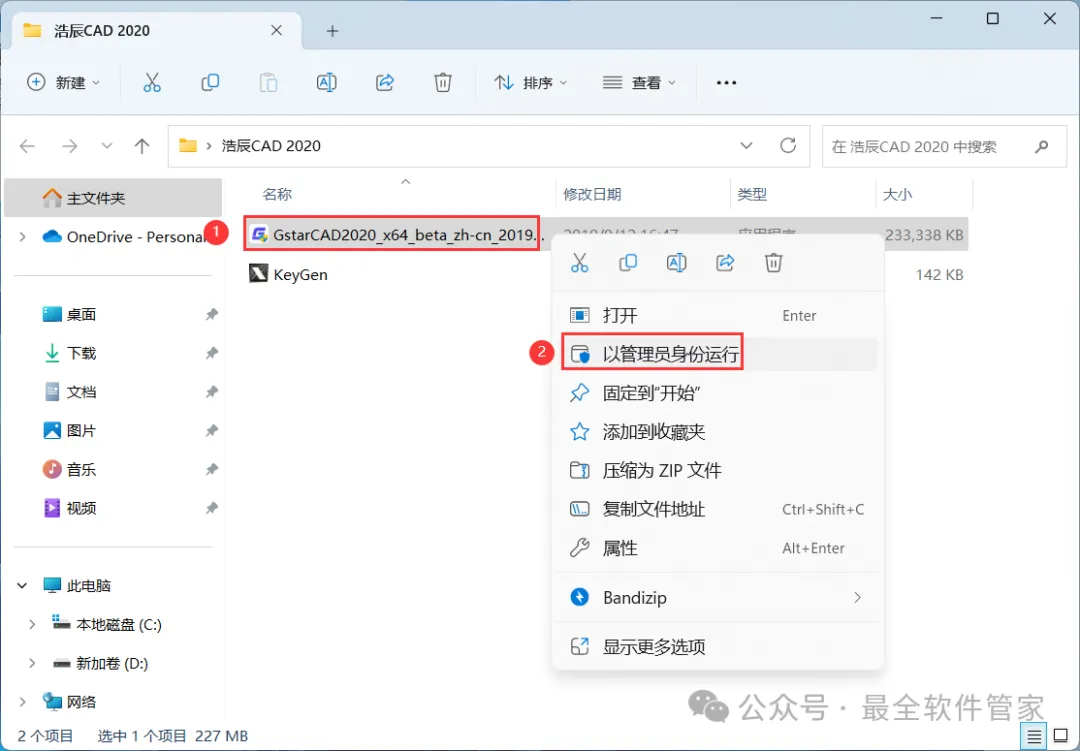Screen dimensions: 1080x751
Task: Choose 属性 in the context menu
Action: point(717,548)
